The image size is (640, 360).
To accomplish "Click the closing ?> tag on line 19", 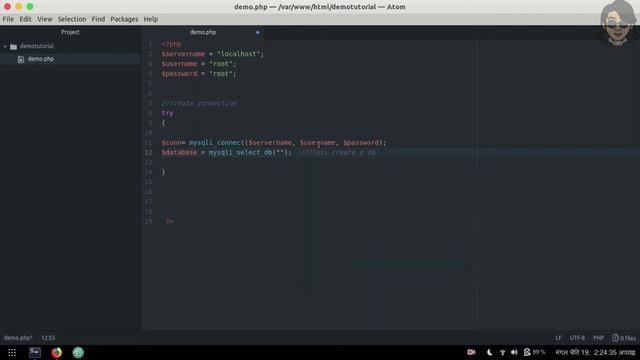I will (169, 221).
